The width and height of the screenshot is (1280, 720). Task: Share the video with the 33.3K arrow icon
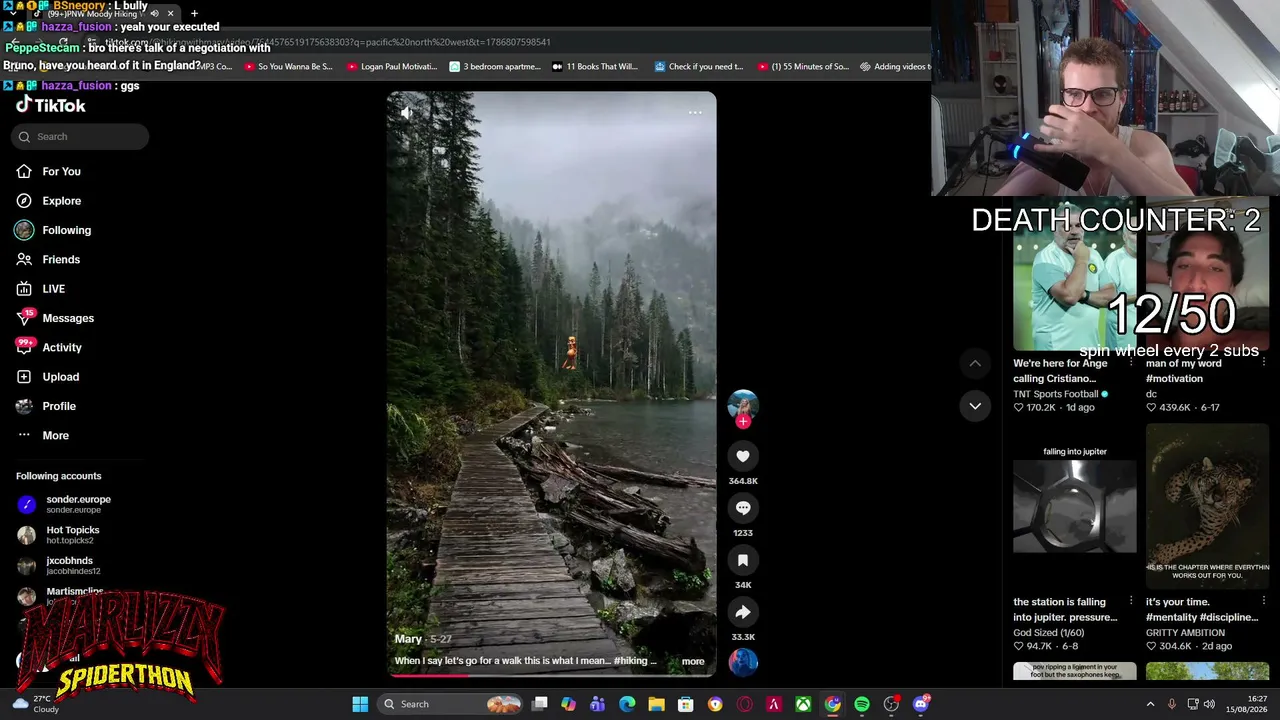[743, 612]
